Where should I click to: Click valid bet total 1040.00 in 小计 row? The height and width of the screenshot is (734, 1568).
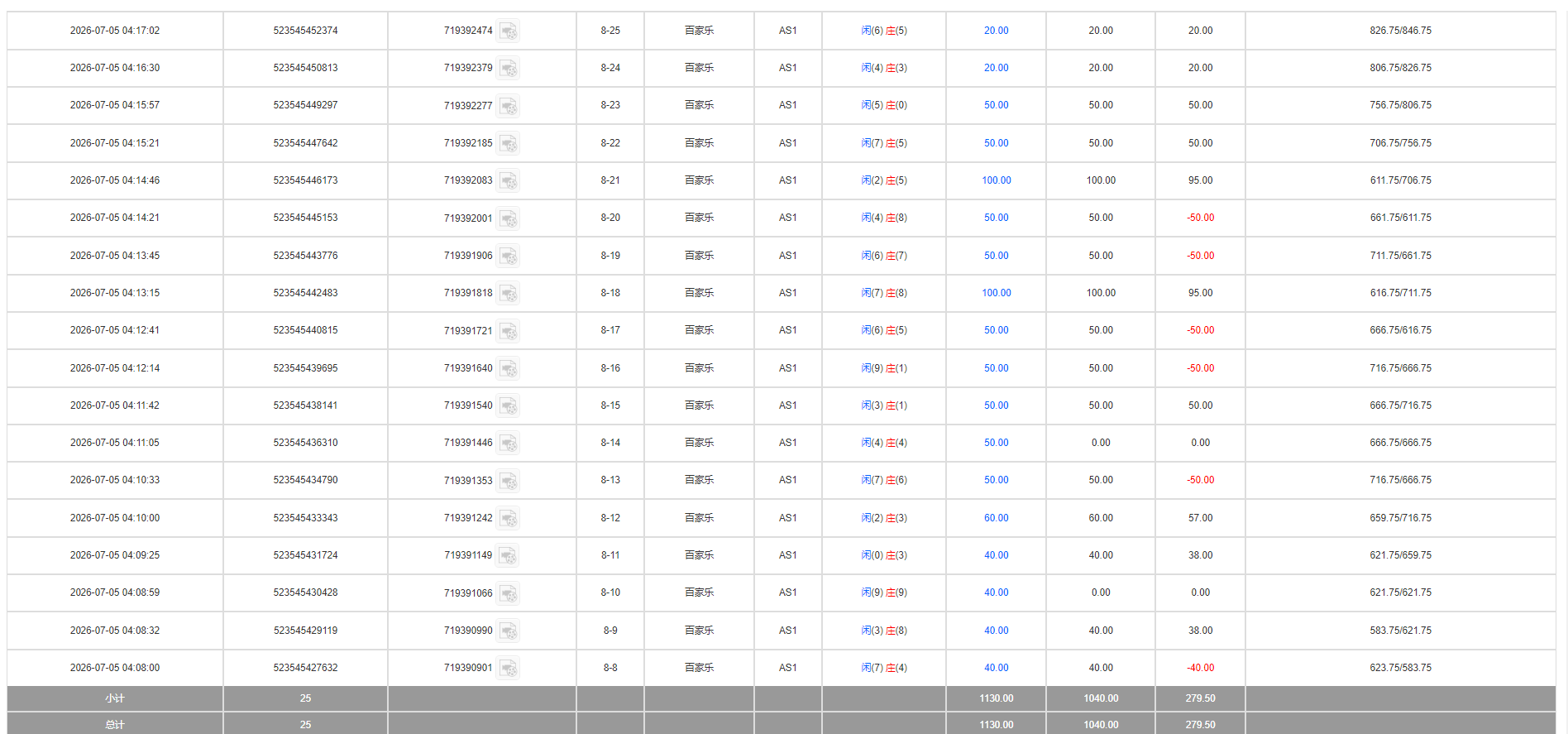pyautogui.click(x=1101, y=698)
